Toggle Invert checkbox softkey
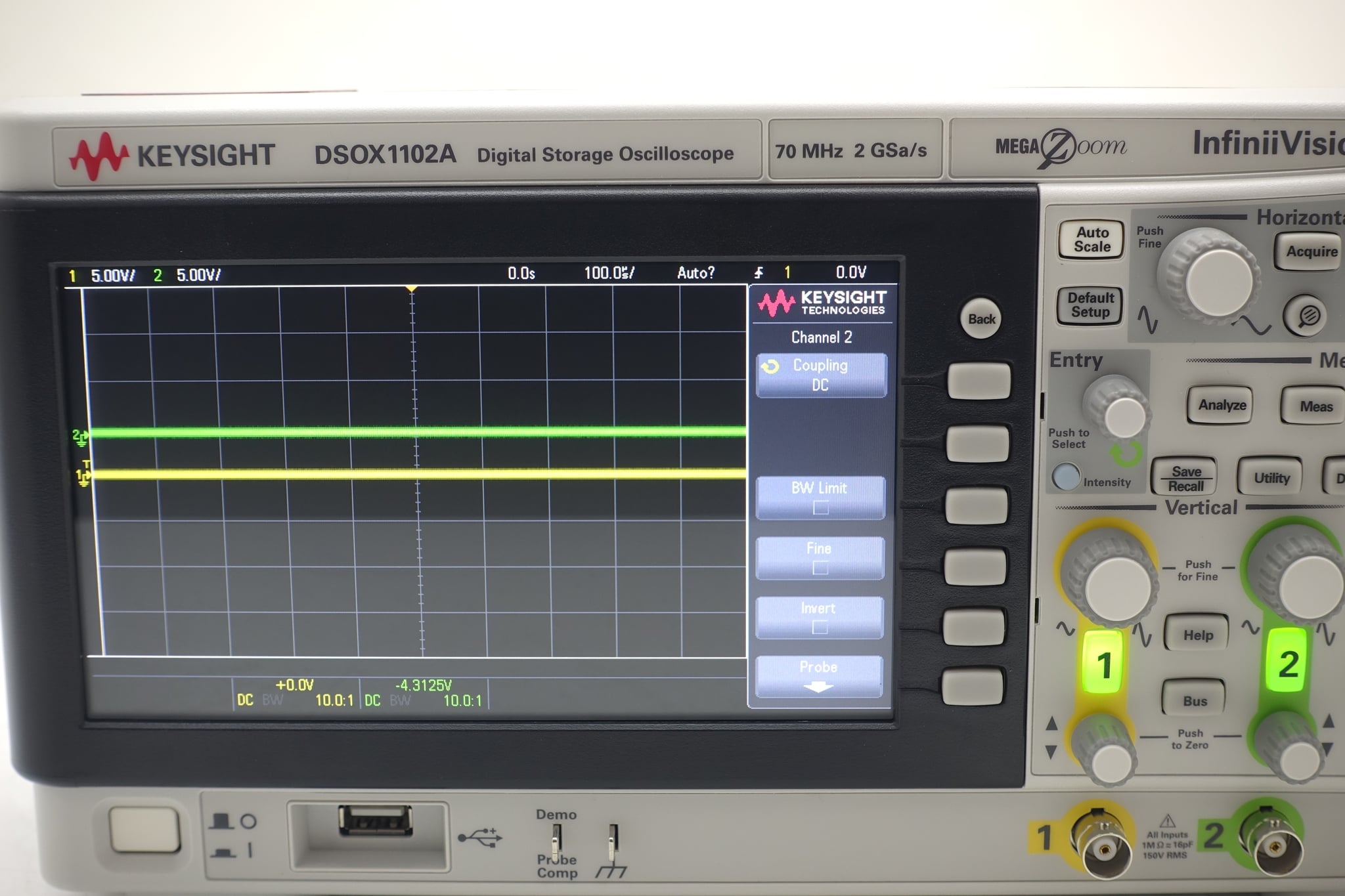 tap(819, 617)
